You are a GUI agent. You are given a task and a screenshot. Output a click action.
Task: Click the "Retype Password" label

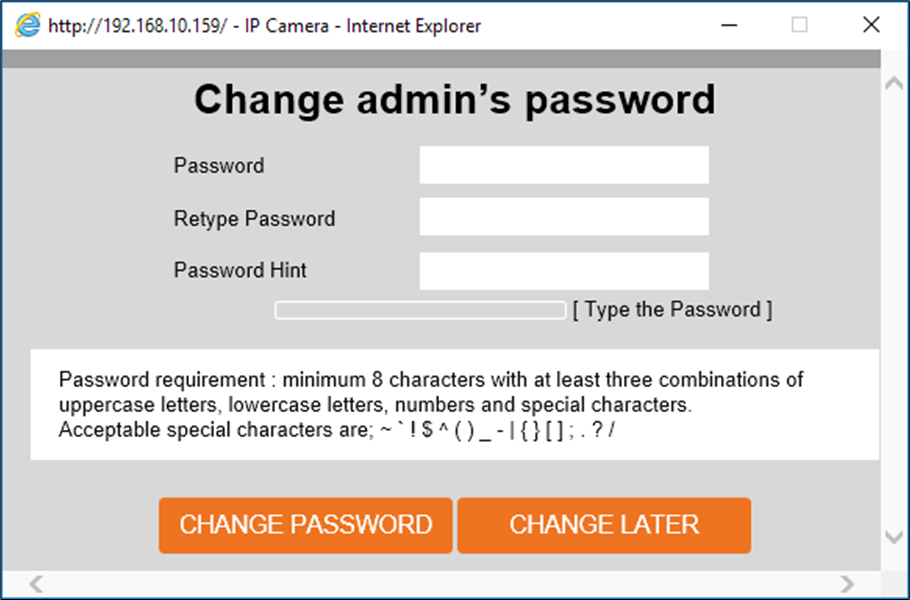point(254,218)
